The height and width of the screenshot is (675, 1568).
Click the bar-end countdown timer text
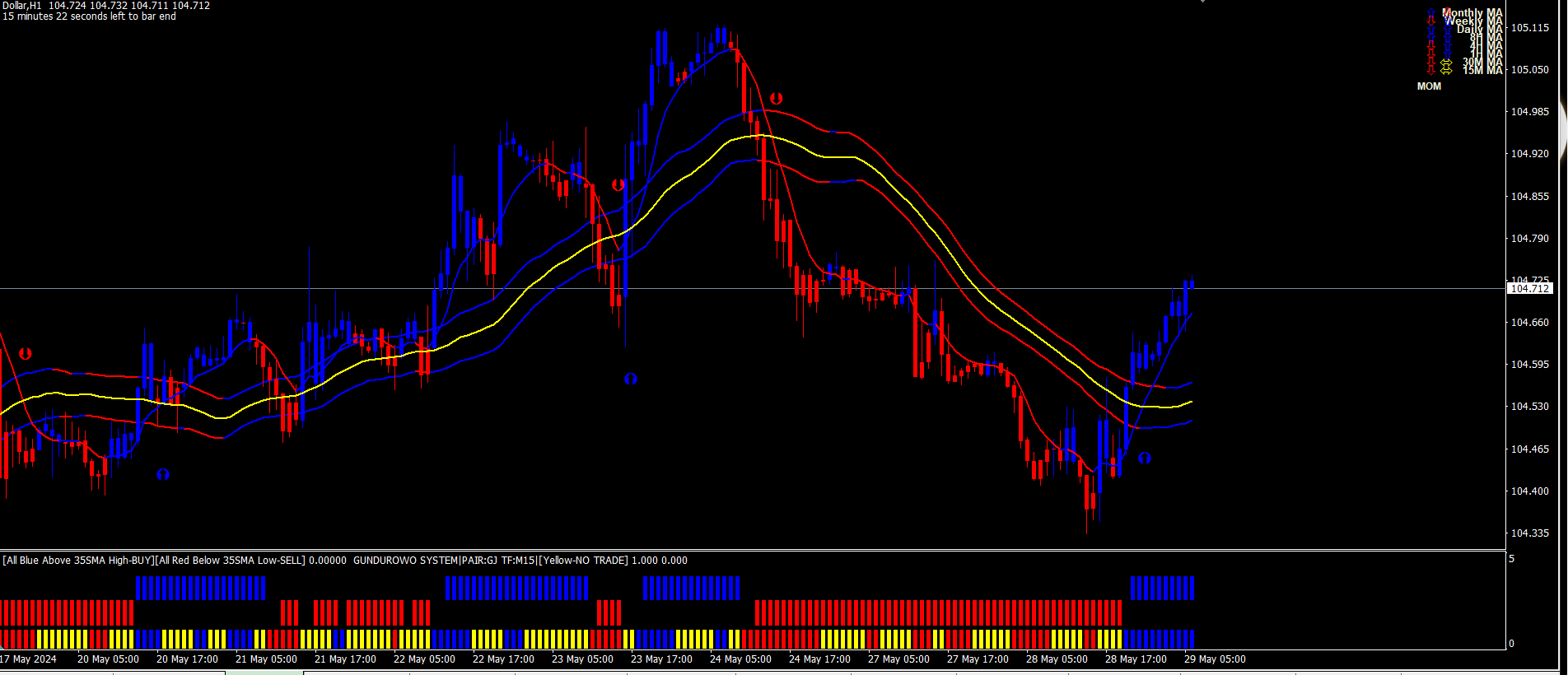[x=89, y=16]
